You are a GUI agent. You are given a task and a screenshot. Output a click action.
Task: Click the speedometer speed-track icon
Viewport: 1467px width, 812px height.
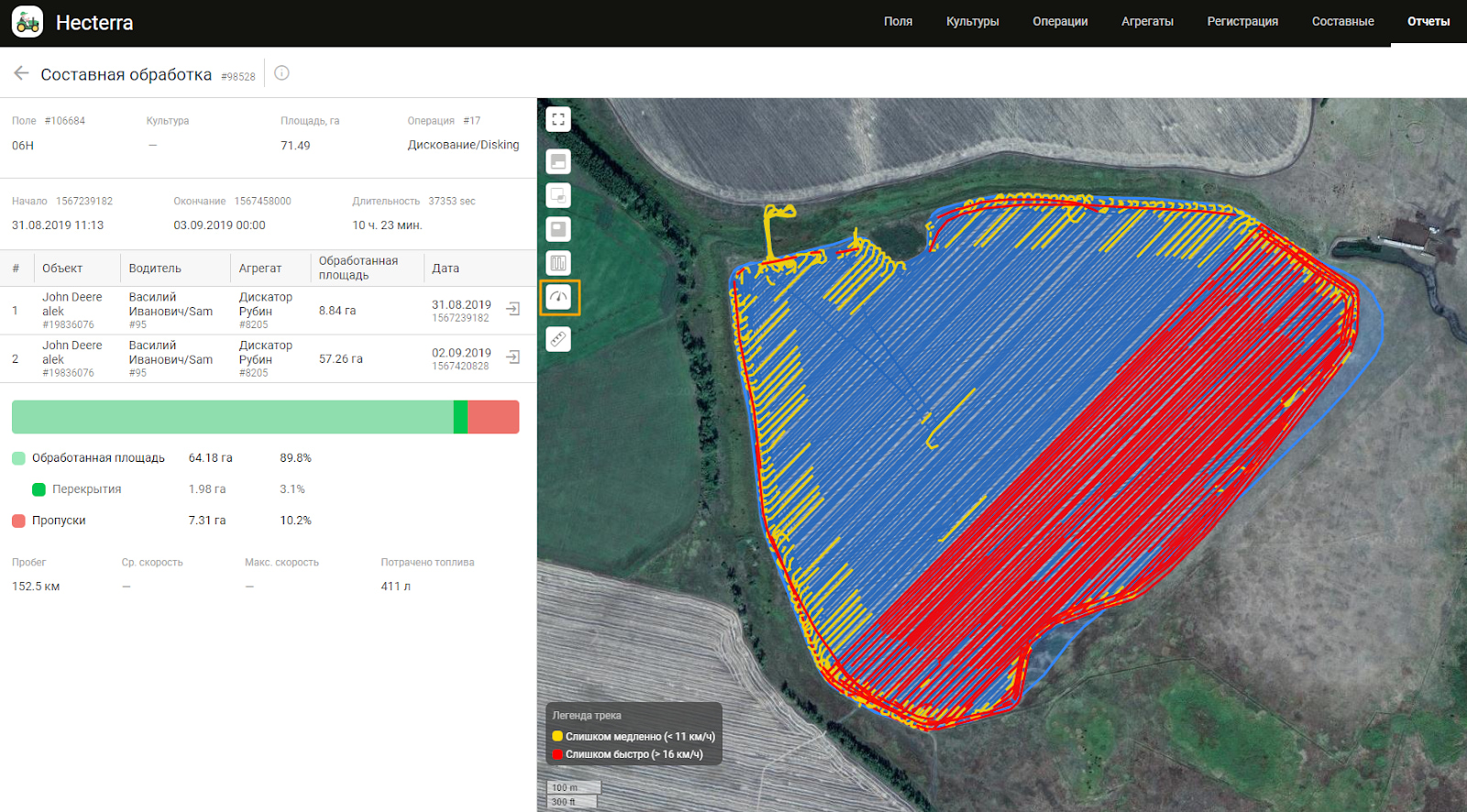tap(559, 297)
